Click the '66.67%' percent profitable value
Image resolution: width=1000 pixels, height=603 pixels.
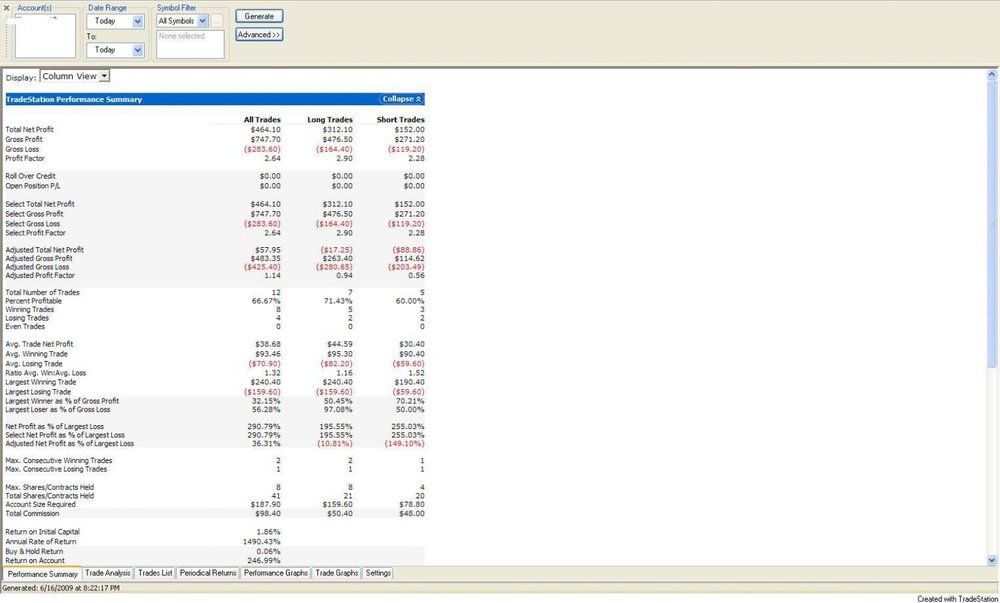pos(266,301)
